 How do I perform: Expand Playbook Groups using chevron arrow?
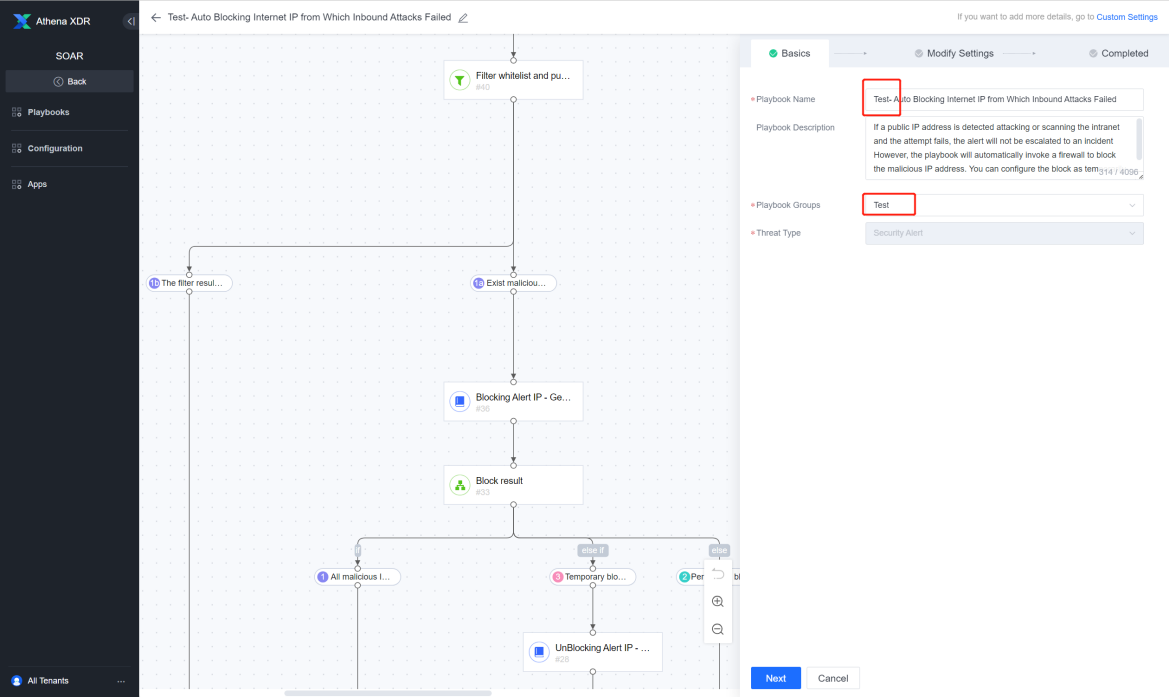1132,205
